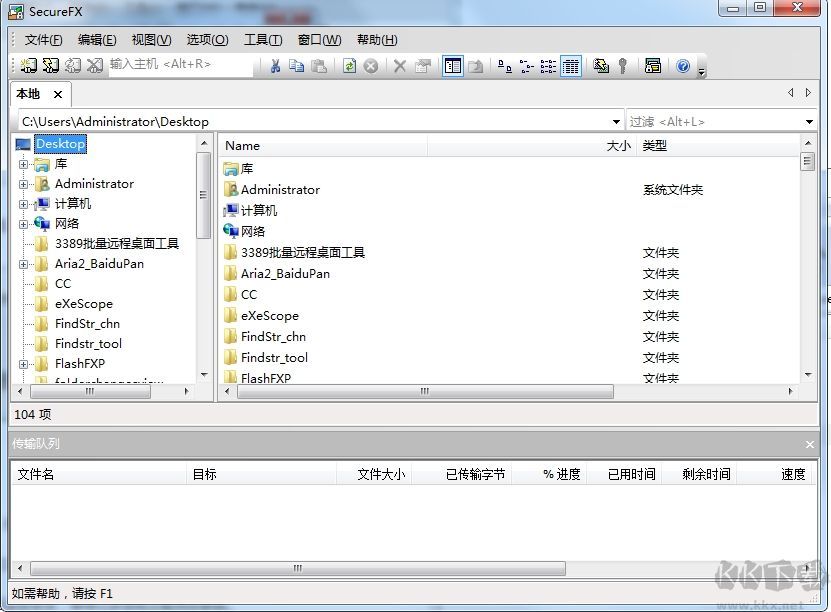Open the 工具(T) menu

point(263,40)
